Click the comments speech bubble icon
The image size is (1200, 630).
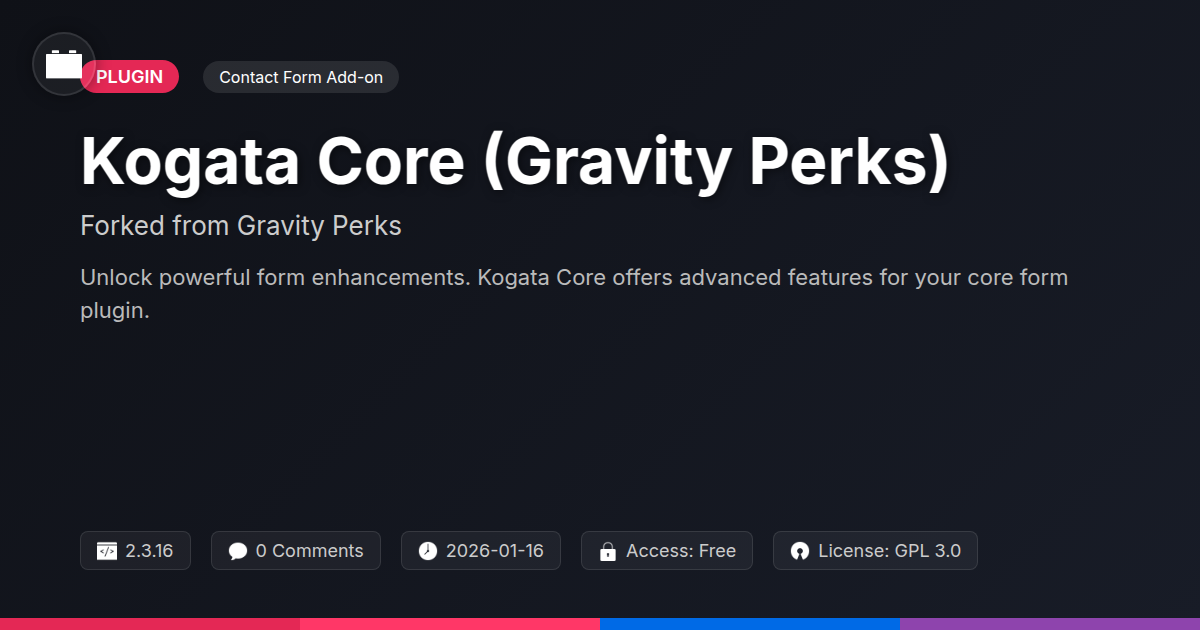click(237, 551)
